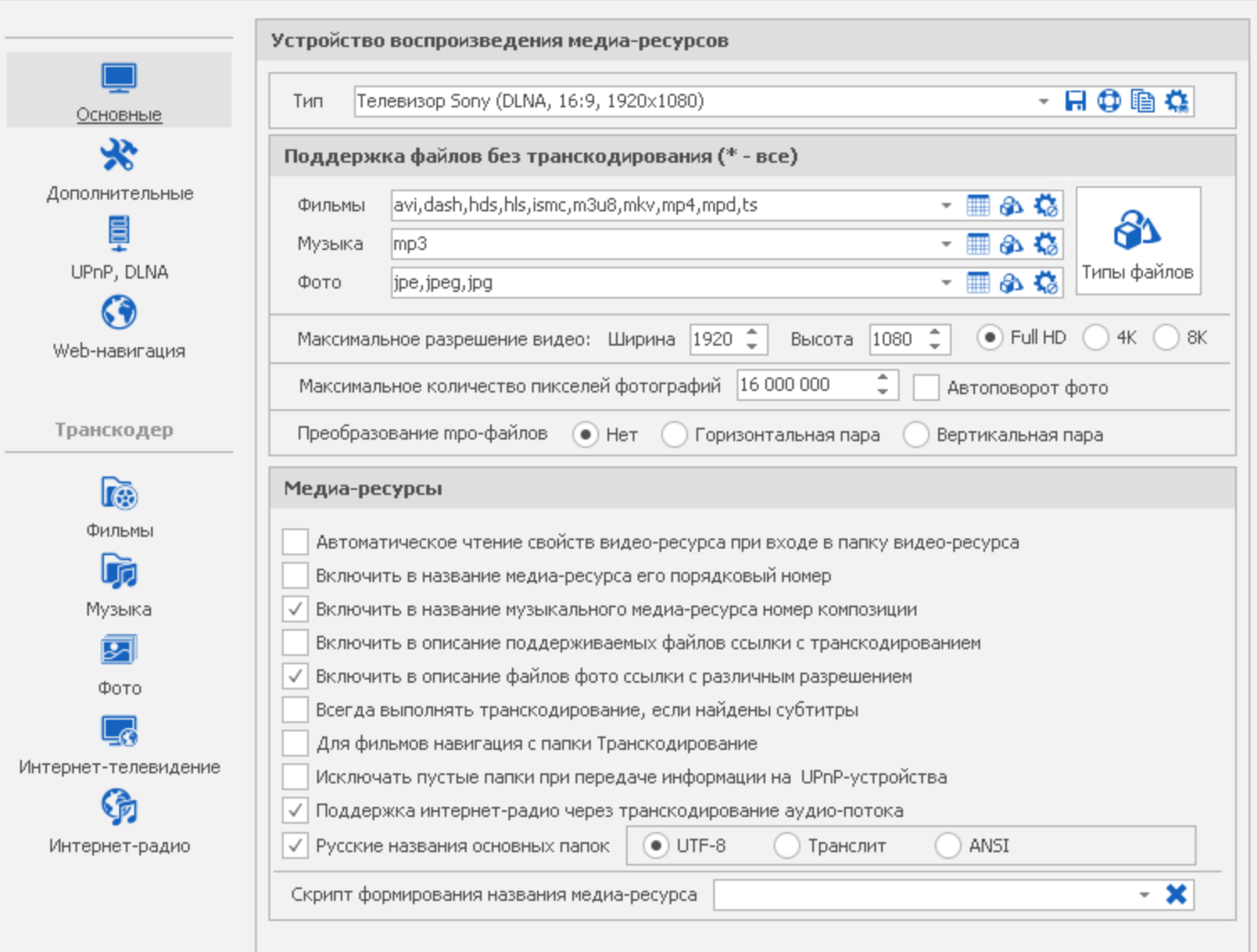Open the Интернет-телевидение transcoder section
The height and width of the screenshot is (952, 1257).
[119, 744]
